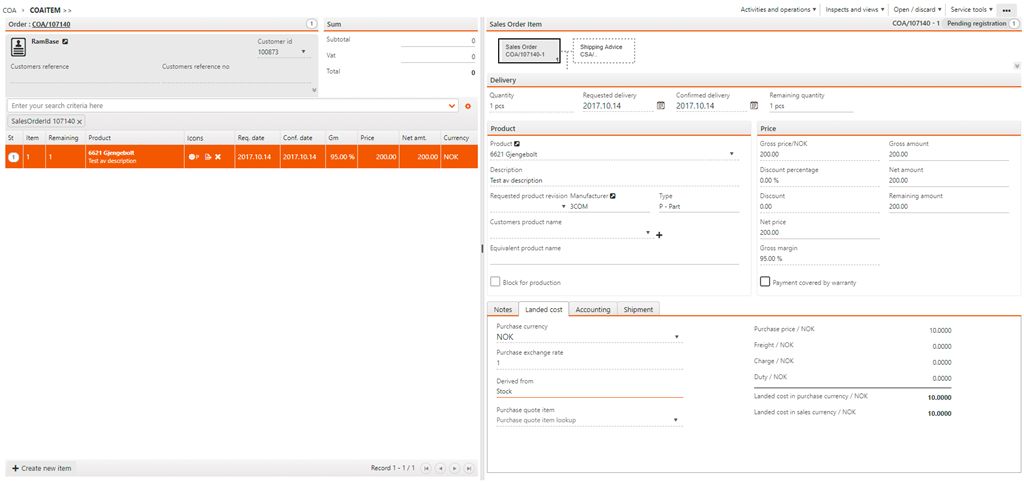Click Create new item button
Image resolution: width=1024 pixels, height=484 pixels.
[x=41, y=468]
